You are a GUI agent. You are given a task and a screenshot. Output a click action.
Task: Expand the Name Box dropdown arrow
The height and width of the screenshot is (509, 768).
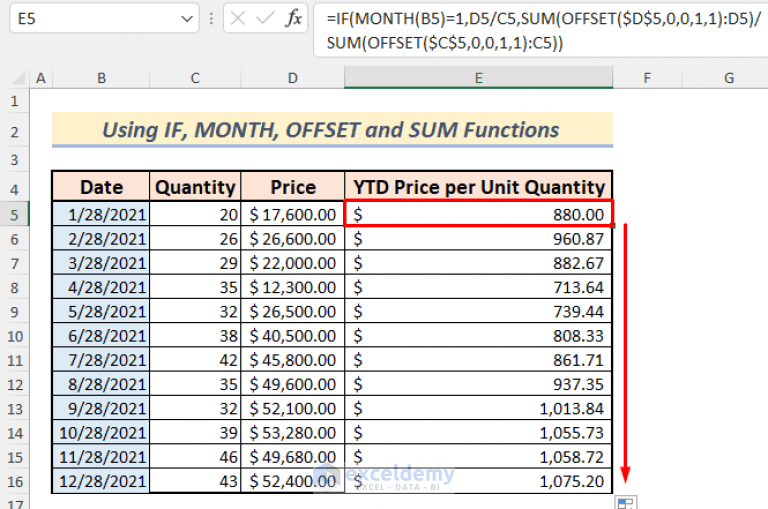point(187,19)
